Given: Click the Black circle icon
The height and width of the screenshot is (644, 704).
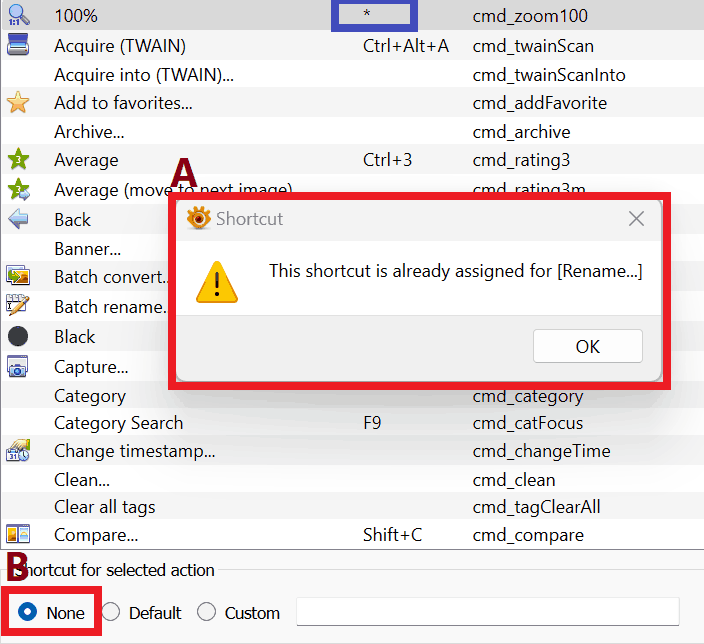Looking at the screenshot, I should [x=18, y=336].
